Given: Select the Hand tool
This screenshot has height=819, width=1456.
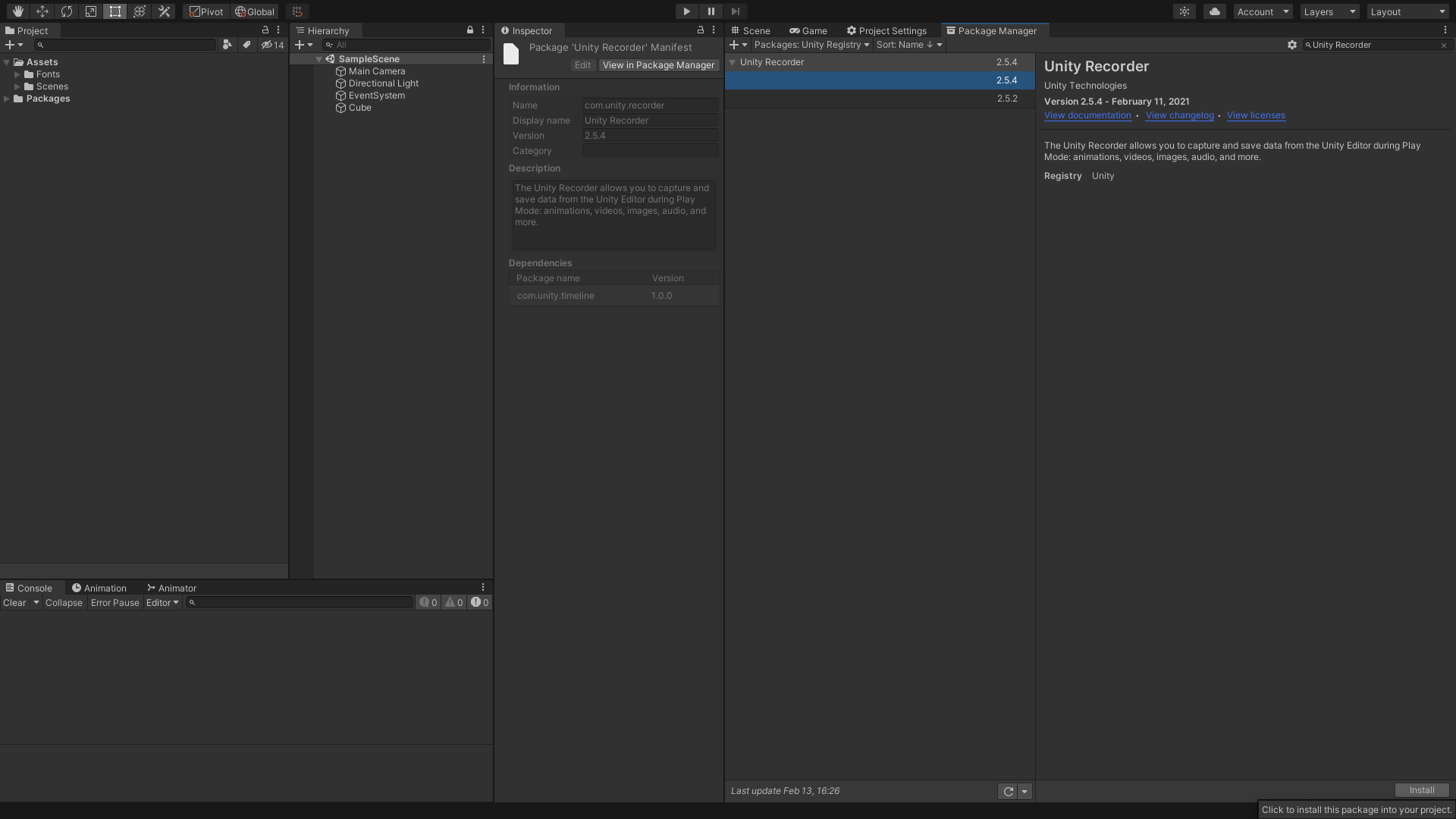Looking at the screenshot, I should click(x=17, y=11).
